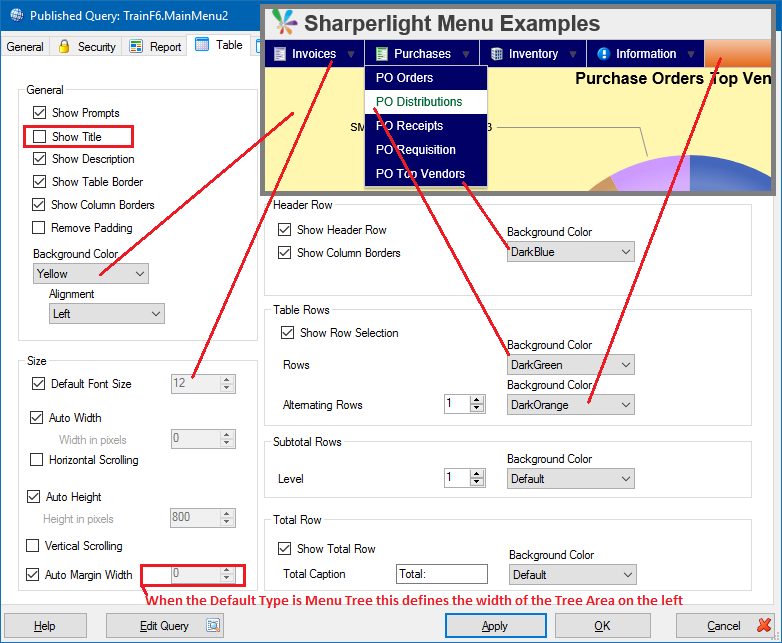This screenshot has width=782, height=643.
Task: Increase the Alternating Rows spinner value
Action: pos(477,400)
